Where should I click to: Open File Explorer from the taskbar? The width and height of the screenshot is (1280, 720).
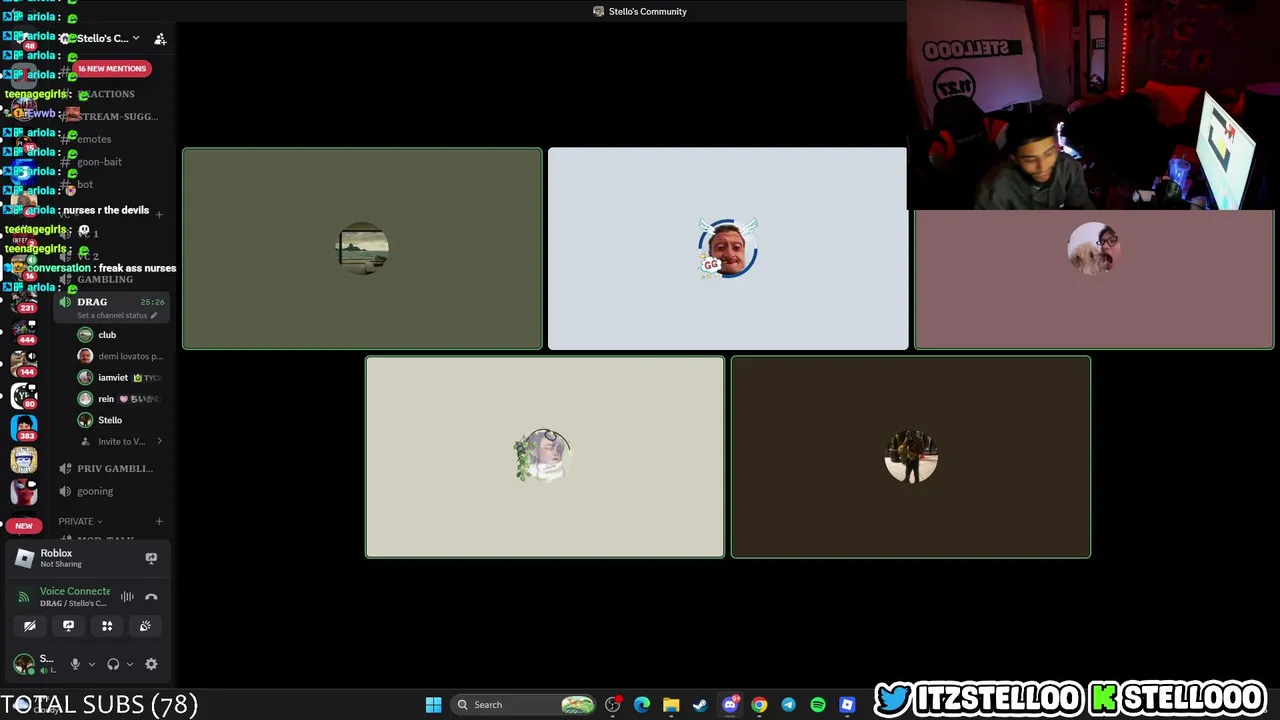(x=671, y=705)
